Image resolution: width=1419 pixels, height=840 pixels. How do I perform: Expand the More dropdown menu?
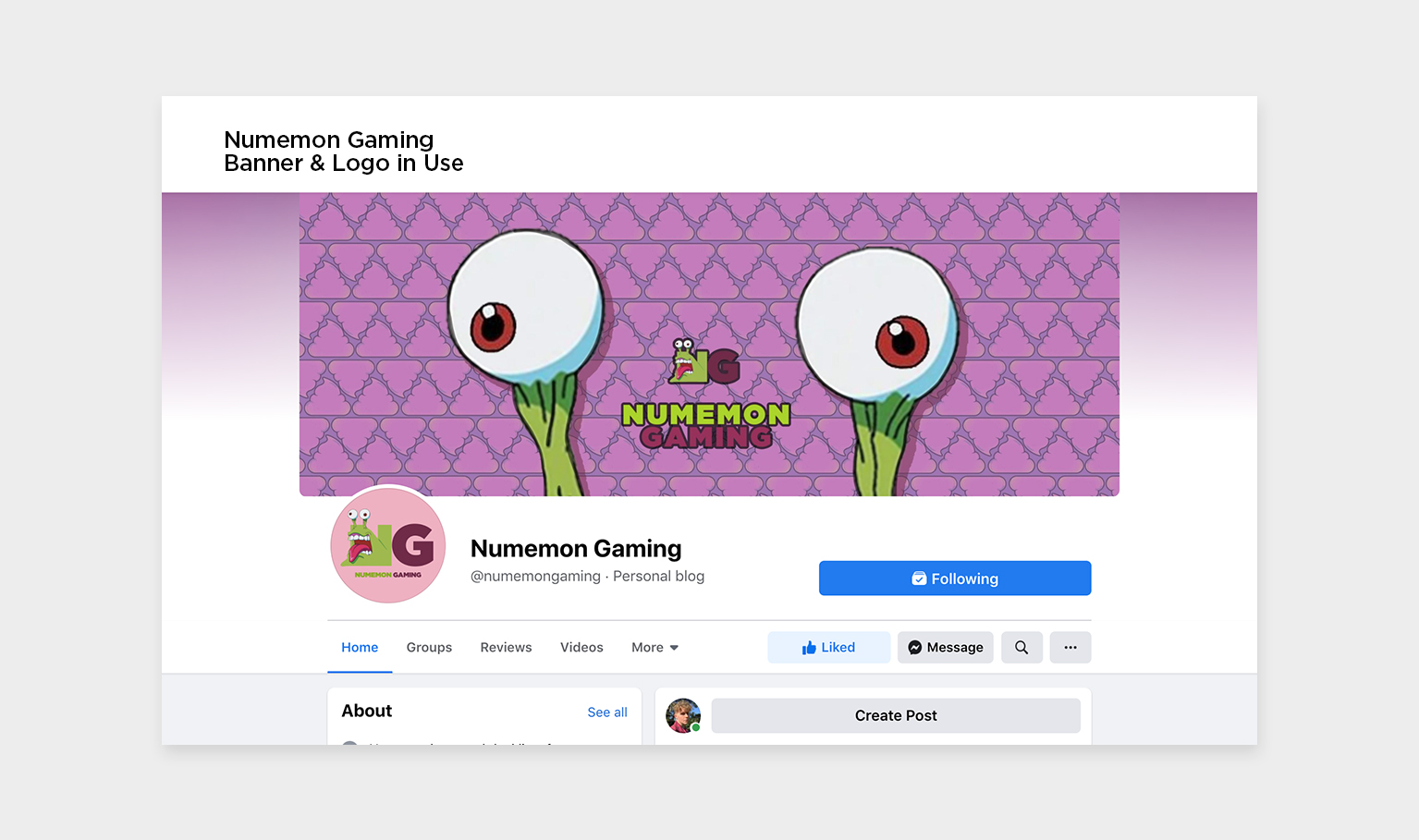pyautogui.click(x=654, y=648)
